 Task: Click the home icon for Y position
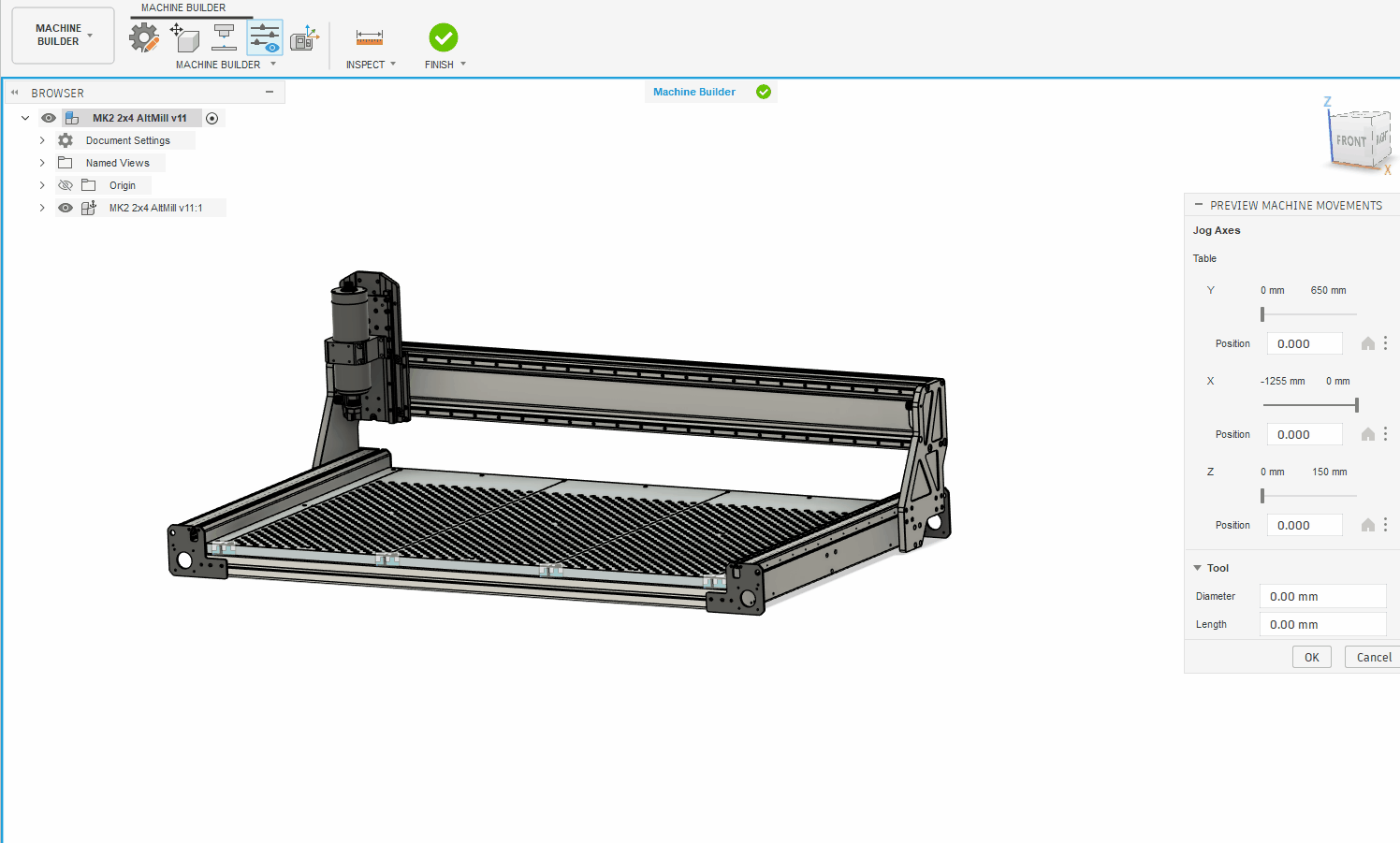point(1368,343)
